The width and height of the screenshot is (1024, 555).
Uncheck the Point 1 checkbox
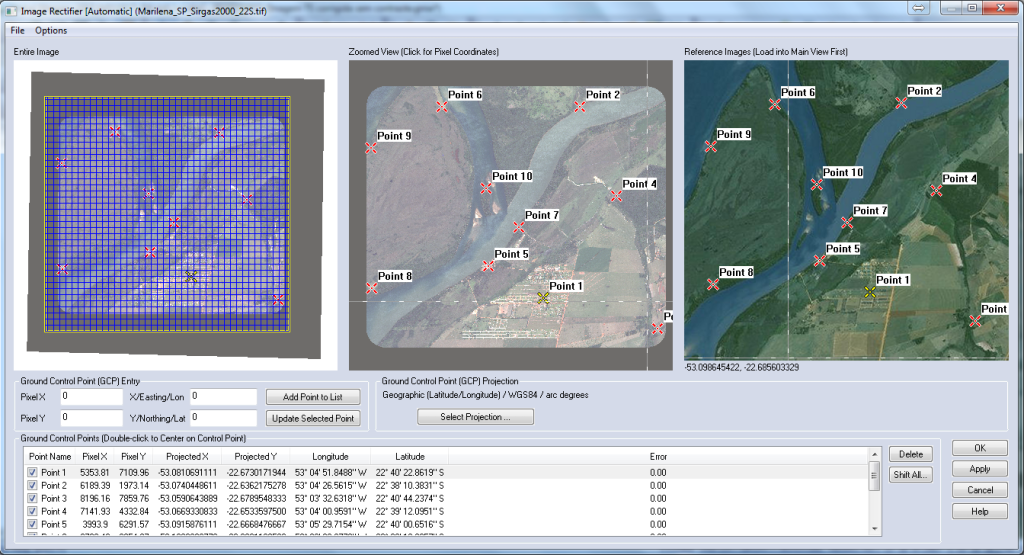coord(32,472)
